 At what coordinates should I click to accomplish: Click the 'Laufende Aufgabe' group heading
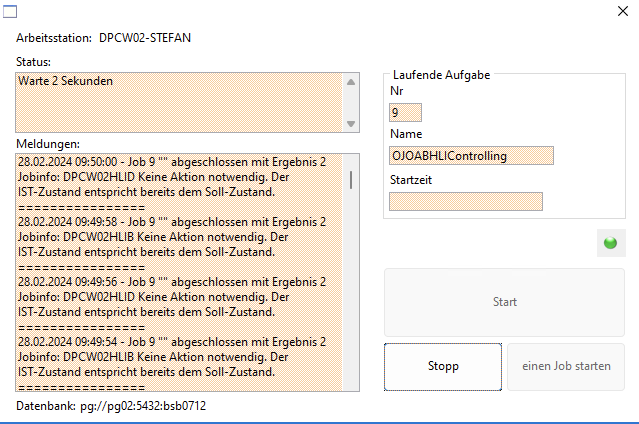point(441,76)
